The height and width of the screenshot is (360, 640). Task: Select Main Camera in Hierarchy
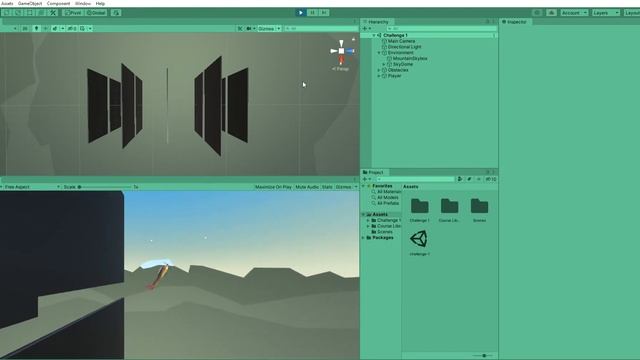pyautogui.click(x=401, y=41)
